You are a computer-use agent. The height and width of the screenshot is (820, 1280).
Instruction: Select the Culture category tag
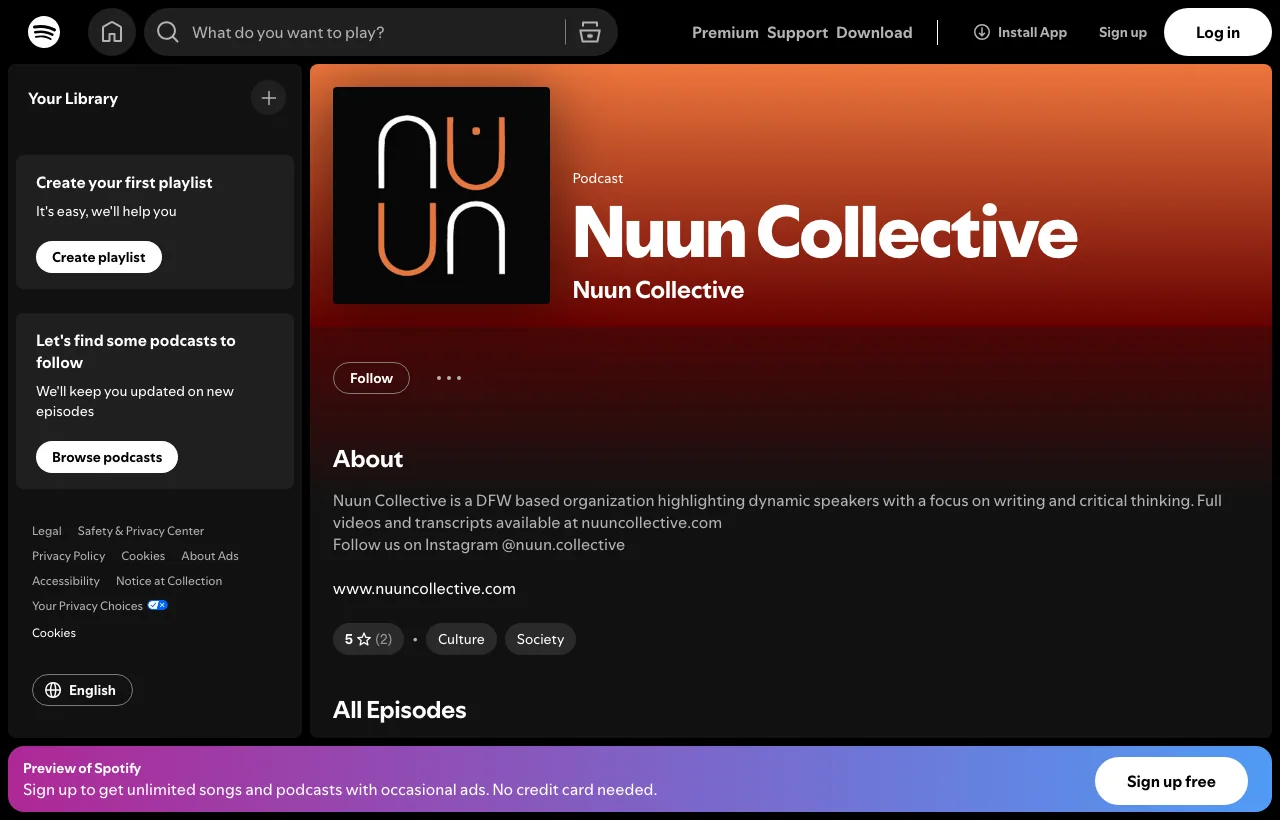[x=461, y=639]
